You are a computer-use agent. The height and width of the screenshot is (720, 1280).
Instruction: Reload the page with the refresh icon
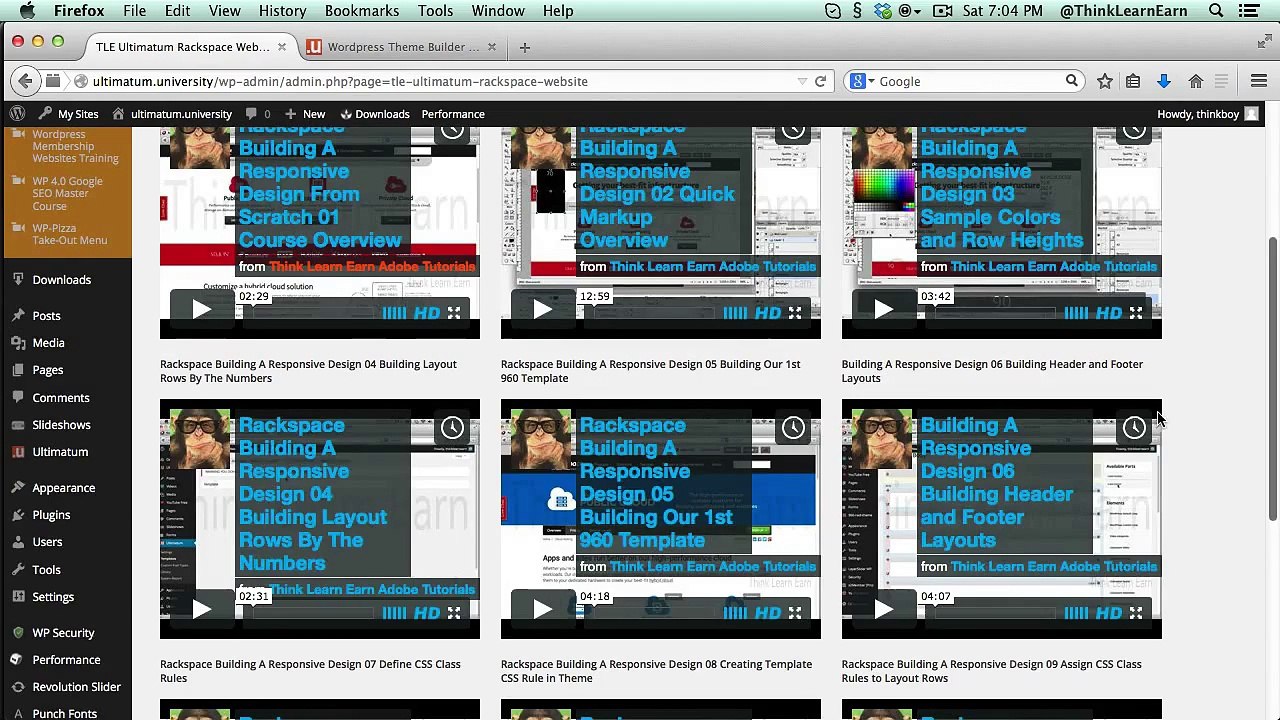[x=820, y=81]
